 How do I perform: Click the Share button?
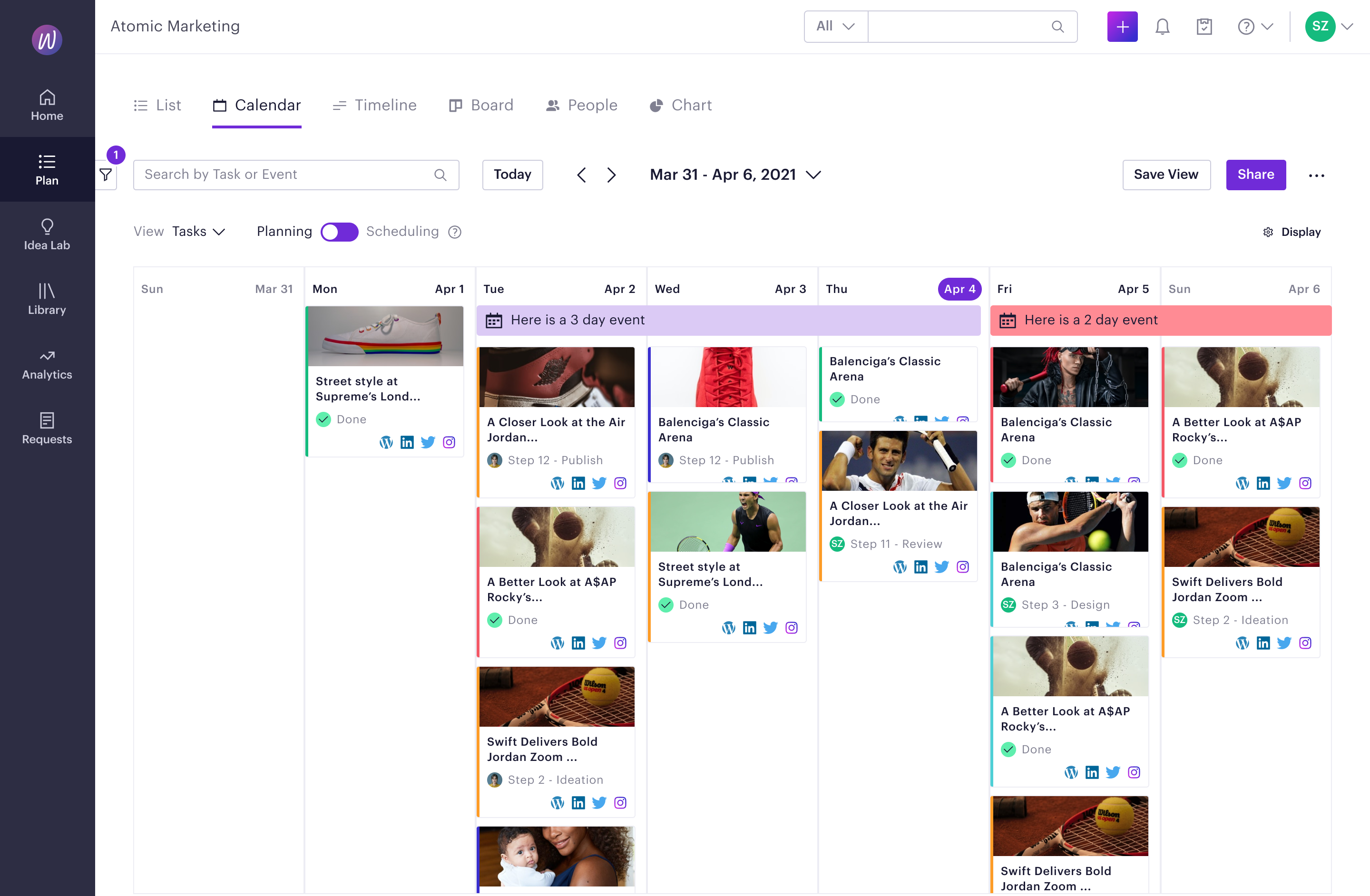click(1255, 175)
